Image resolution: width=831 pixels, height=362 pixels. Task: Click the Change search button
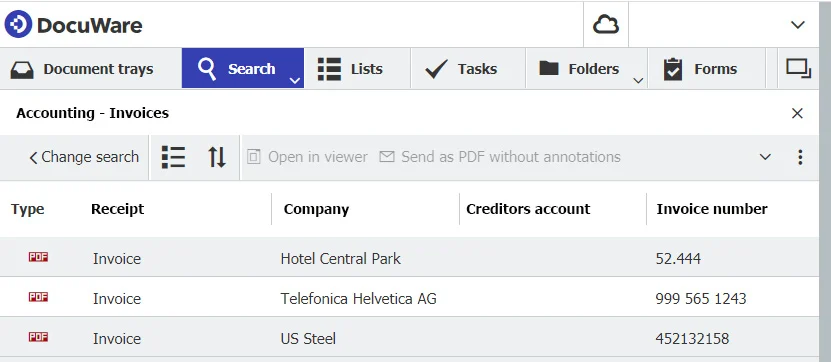point(84,157)
